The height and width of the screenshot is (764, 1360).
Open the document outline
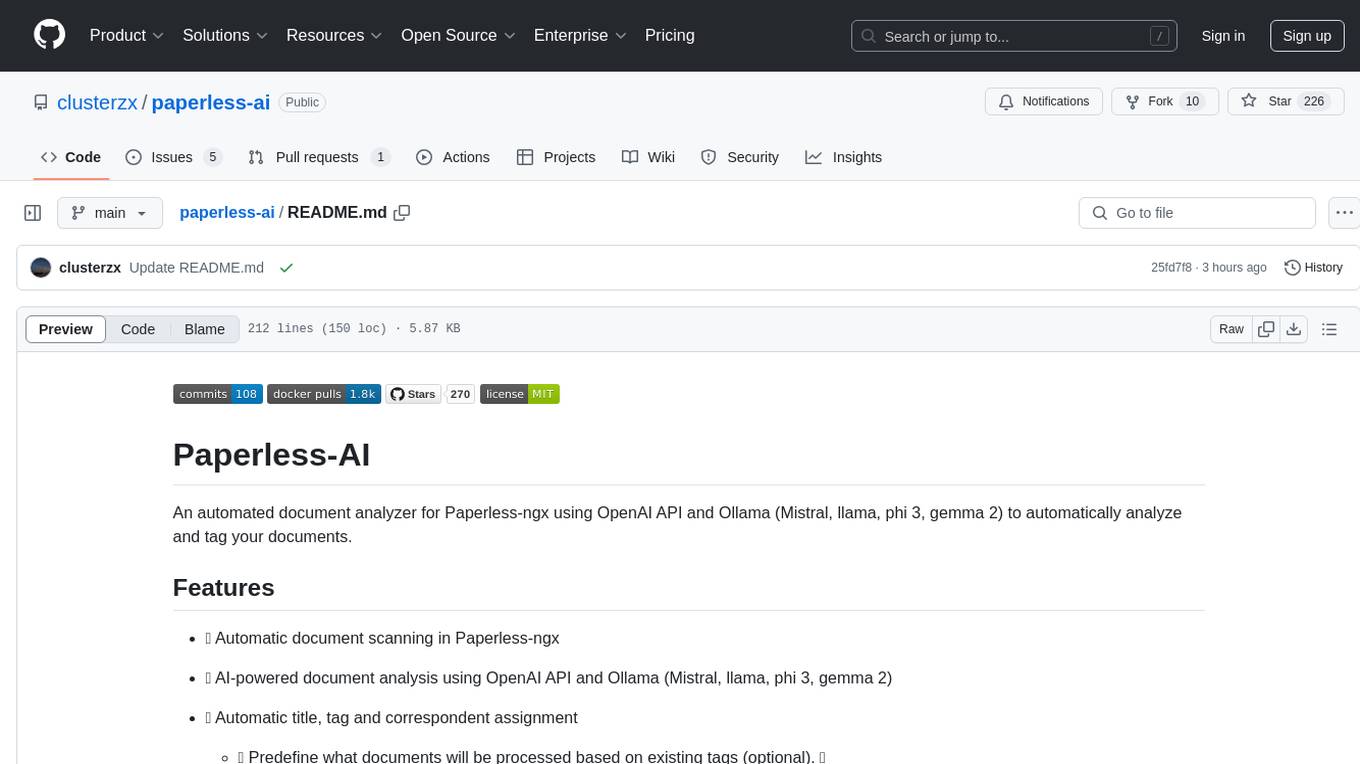(1329, 329)
